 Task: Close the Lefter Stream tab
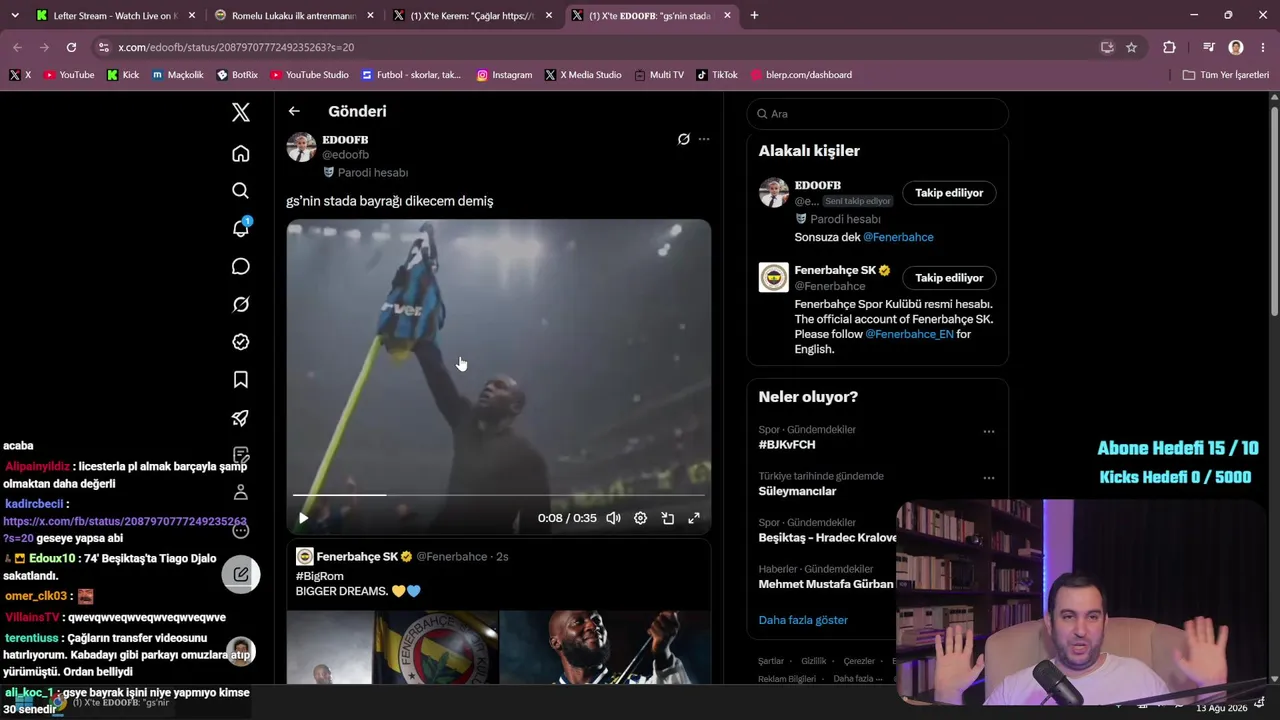click(x=192, y=16)
